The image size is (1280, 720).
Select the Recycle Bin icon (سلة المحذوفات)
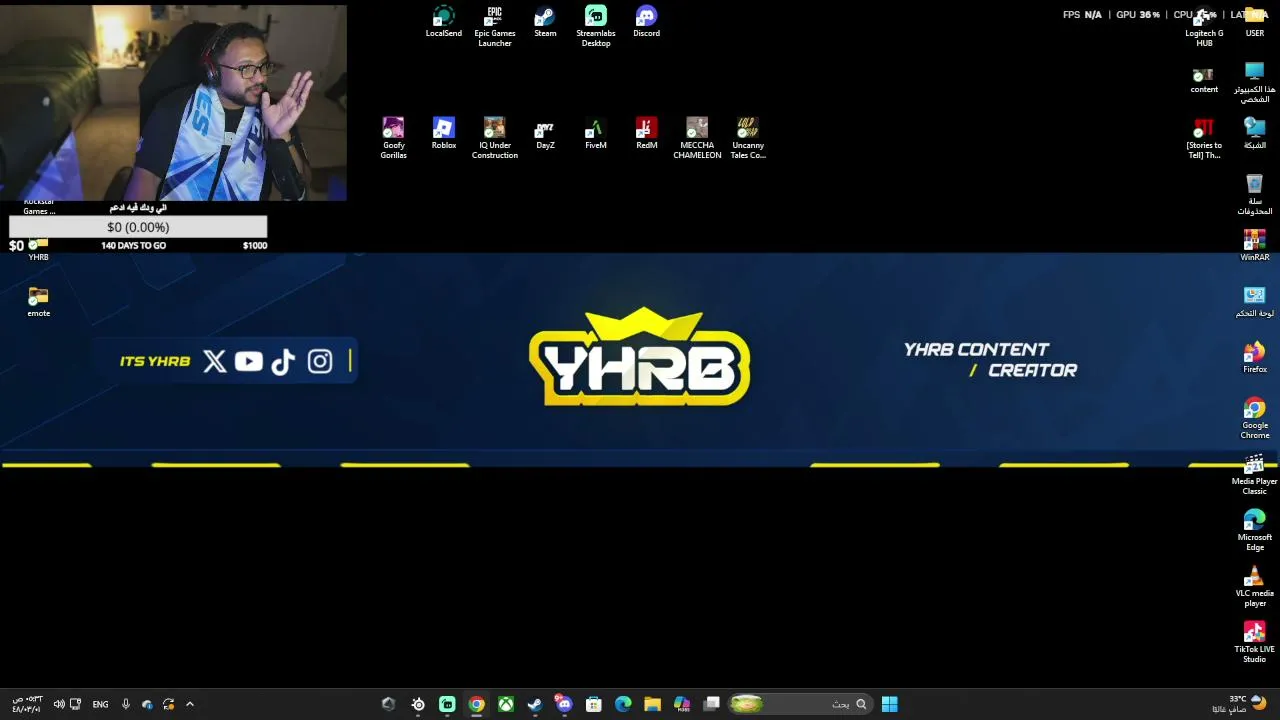(1255, 195)
